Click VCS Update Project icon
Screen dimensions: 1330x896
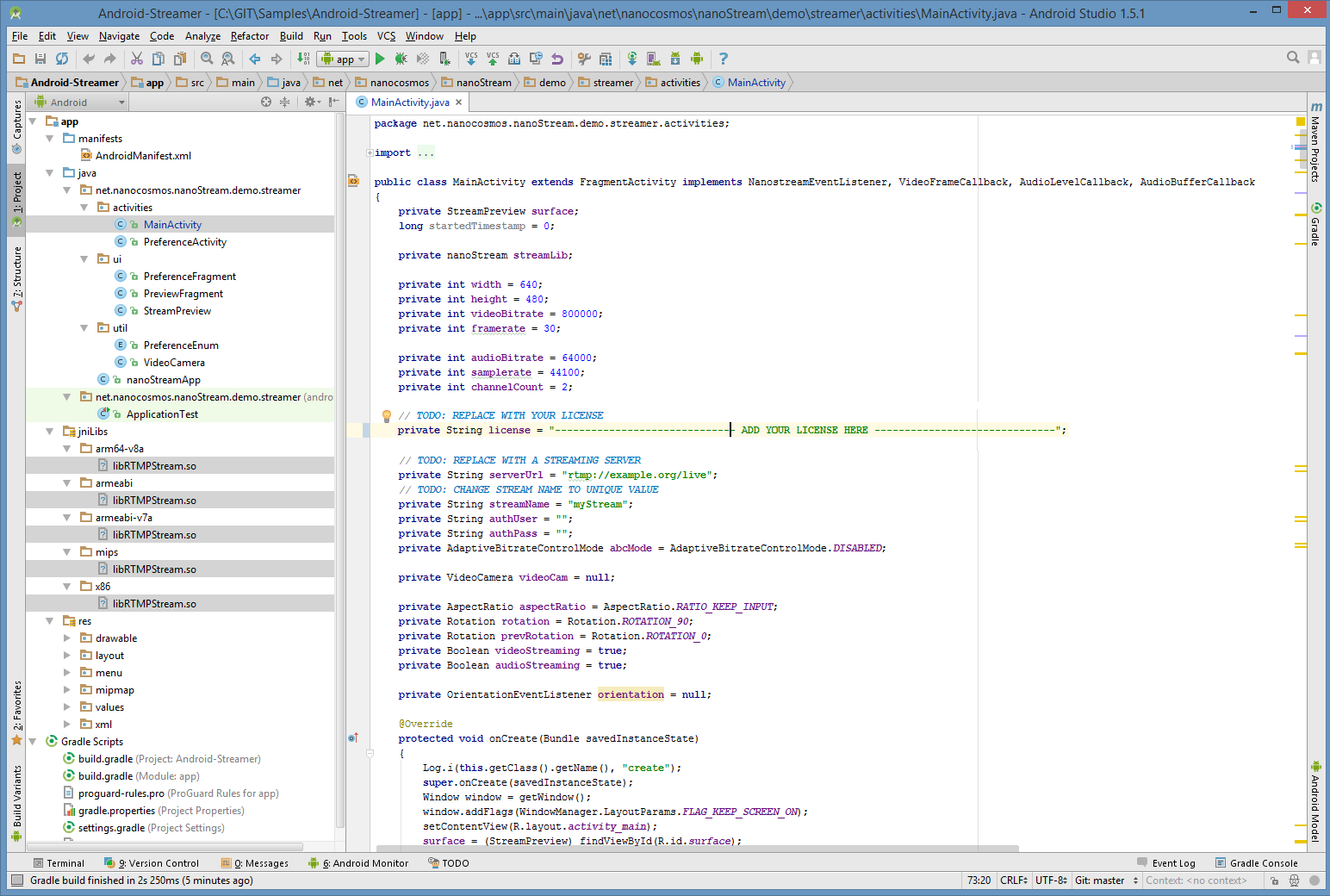point(471,59)
